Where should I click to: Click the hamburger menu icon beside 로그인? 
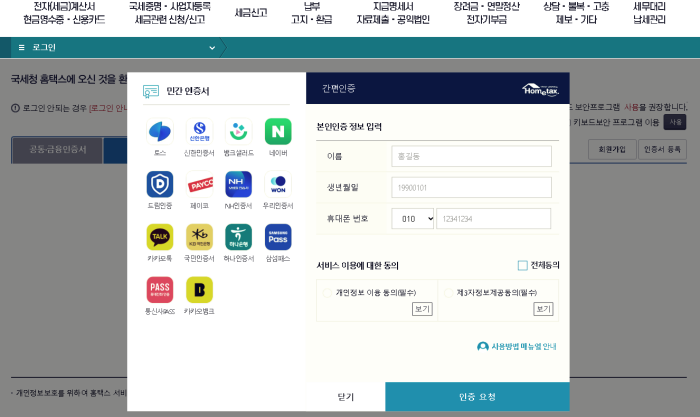pos(21,47)
